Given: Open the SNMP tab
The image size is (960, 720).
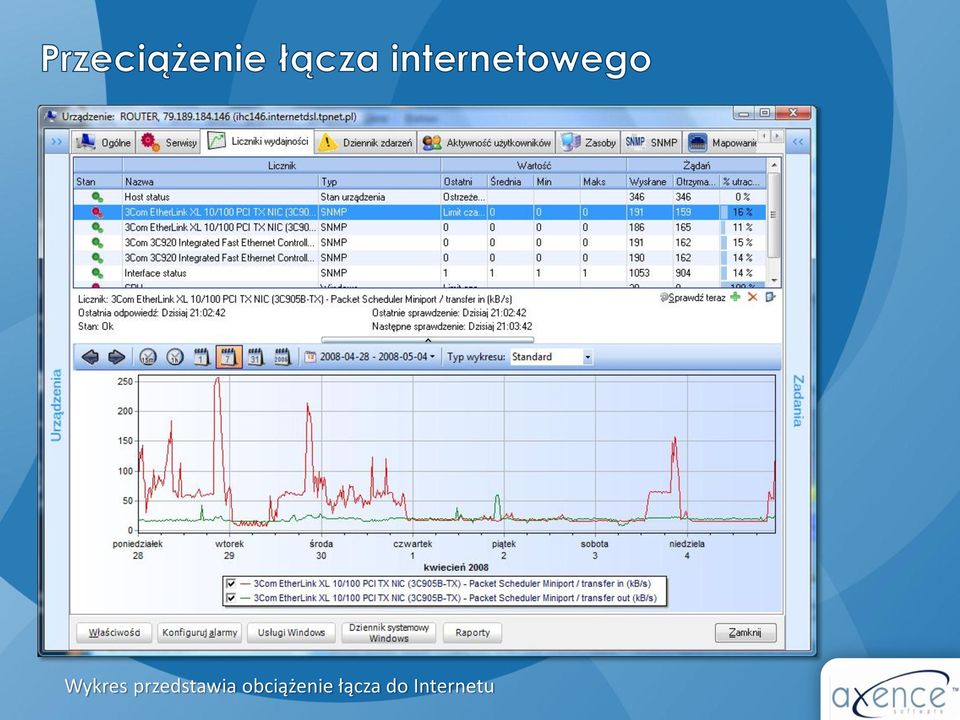Looking at the screenshot, I should pos(651,142).
